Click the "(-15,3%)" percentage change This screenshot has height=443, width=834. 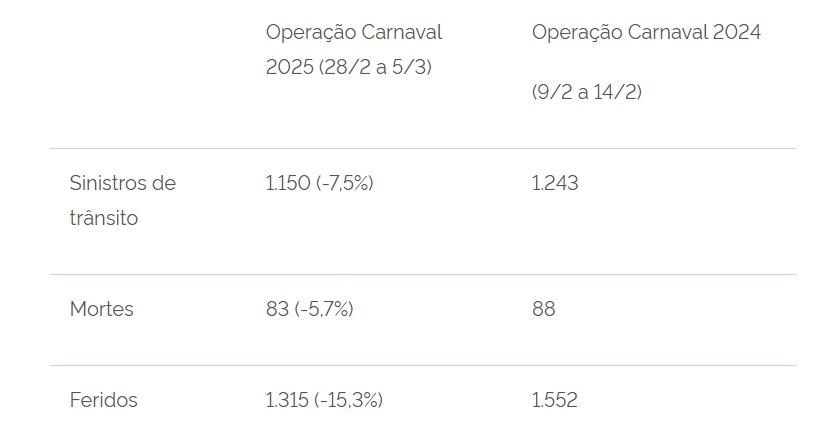(348, 401)
